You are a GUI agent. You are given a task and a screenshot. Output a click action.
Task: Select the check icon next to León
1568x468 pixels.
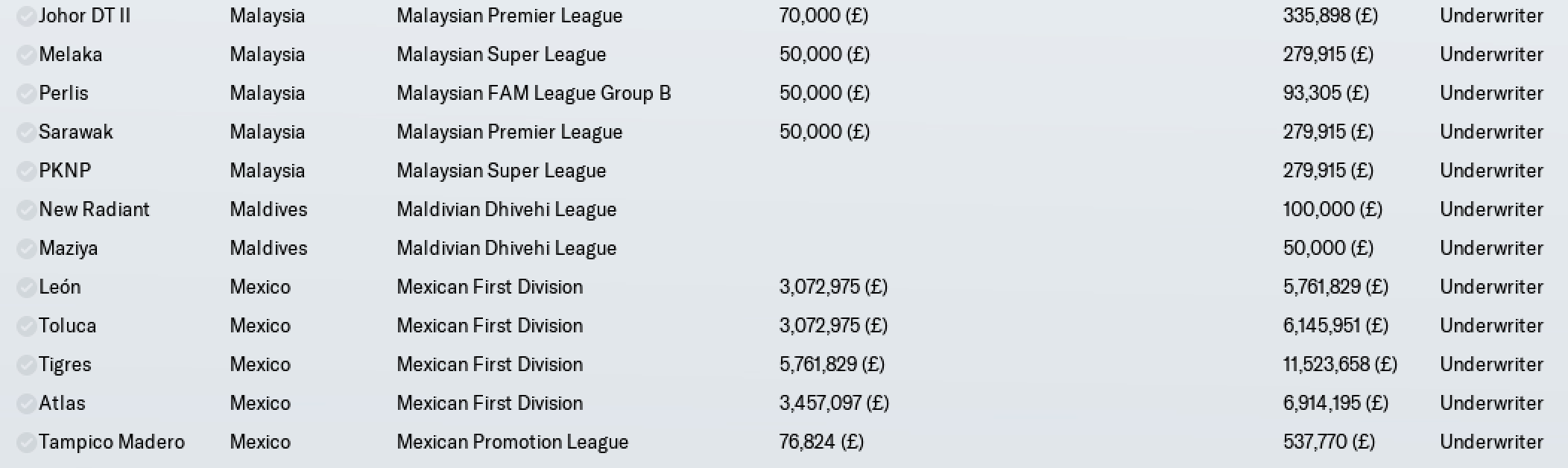click(26, 288)
